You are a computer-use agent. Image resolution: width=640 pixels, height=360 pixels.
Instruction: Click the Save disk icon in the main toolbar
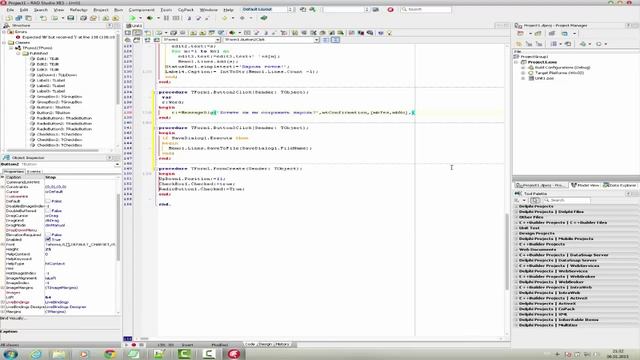71,18
